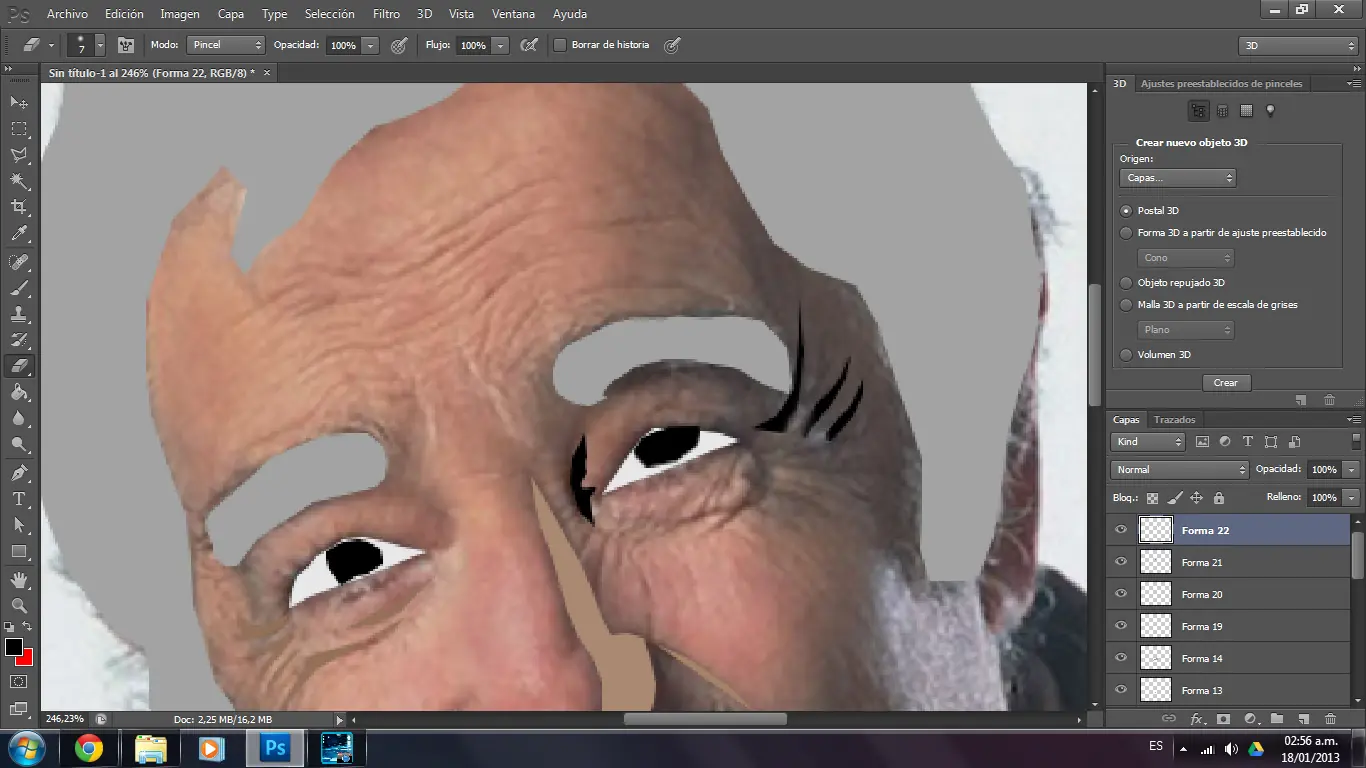
Task: Hide the Forma 22 layer
Action: pyautogui.click(x=1121, y=530)
